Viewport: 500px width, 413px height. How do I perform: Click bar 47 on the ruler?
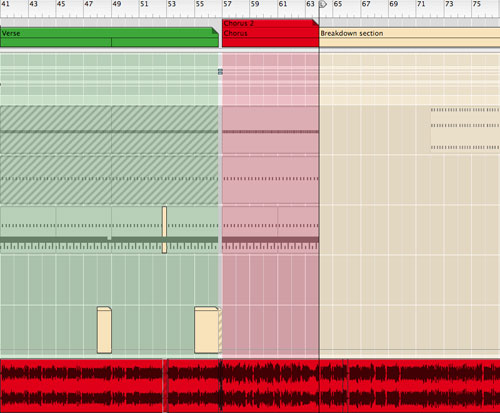[89, 4]
